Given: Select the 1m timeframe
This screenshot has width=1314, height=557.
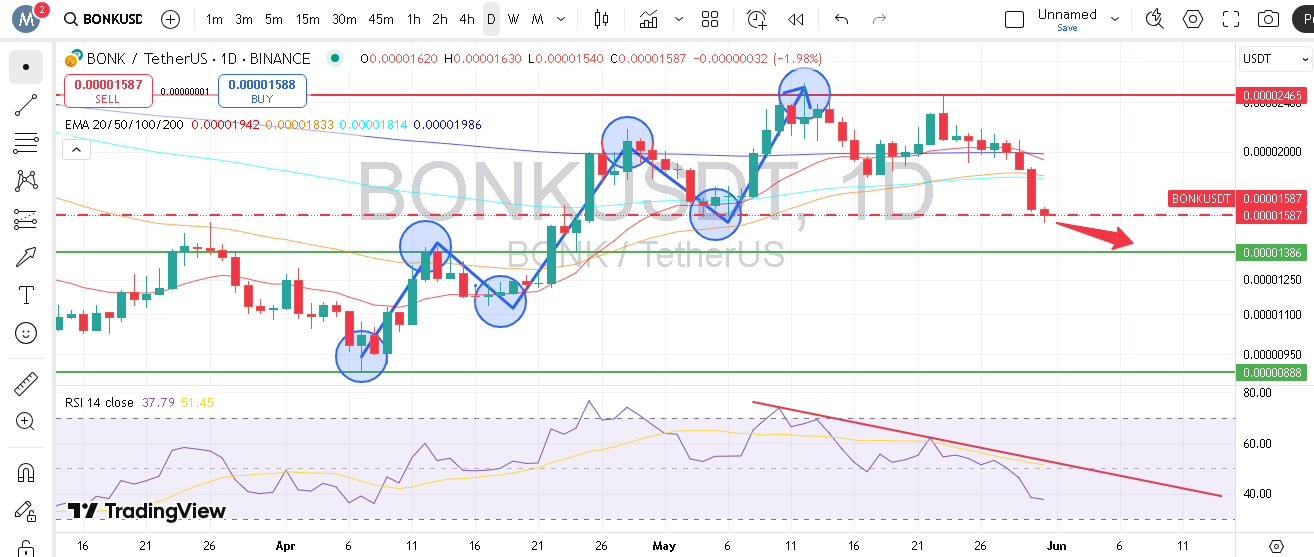Looking at the screenshot, I should [214, 19].
